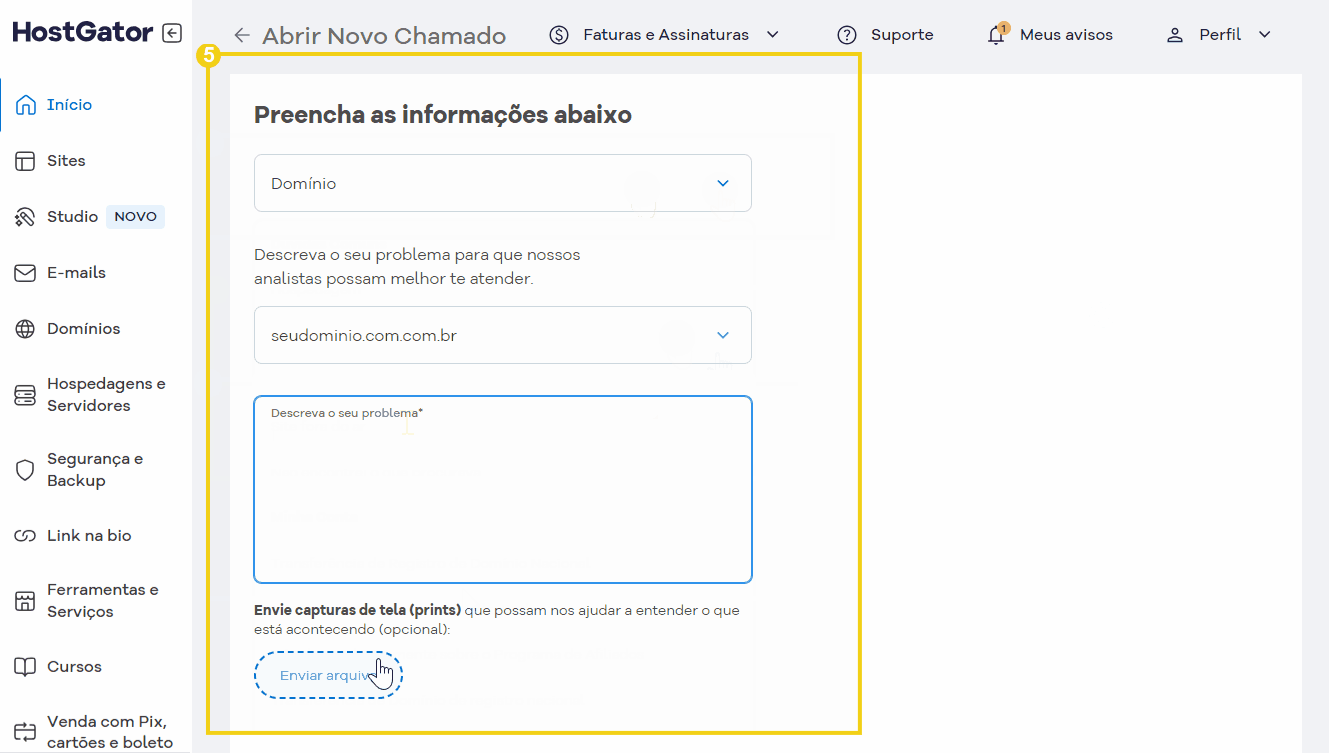Screen dimensions: 1329x753
Task: Open Hospedagens e Servidores menu item
Action: (106, 395)
